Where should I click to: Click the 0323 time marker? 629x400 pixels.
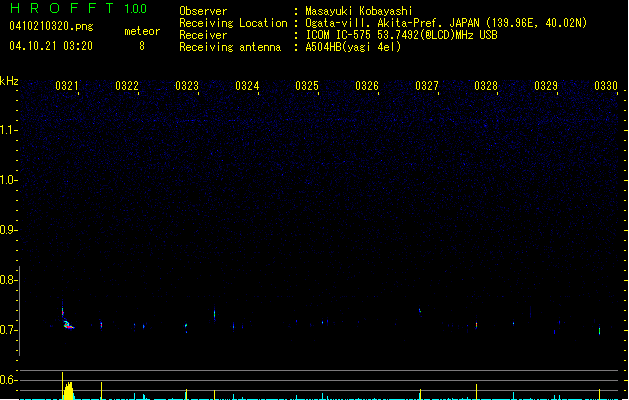click(187, 86)
